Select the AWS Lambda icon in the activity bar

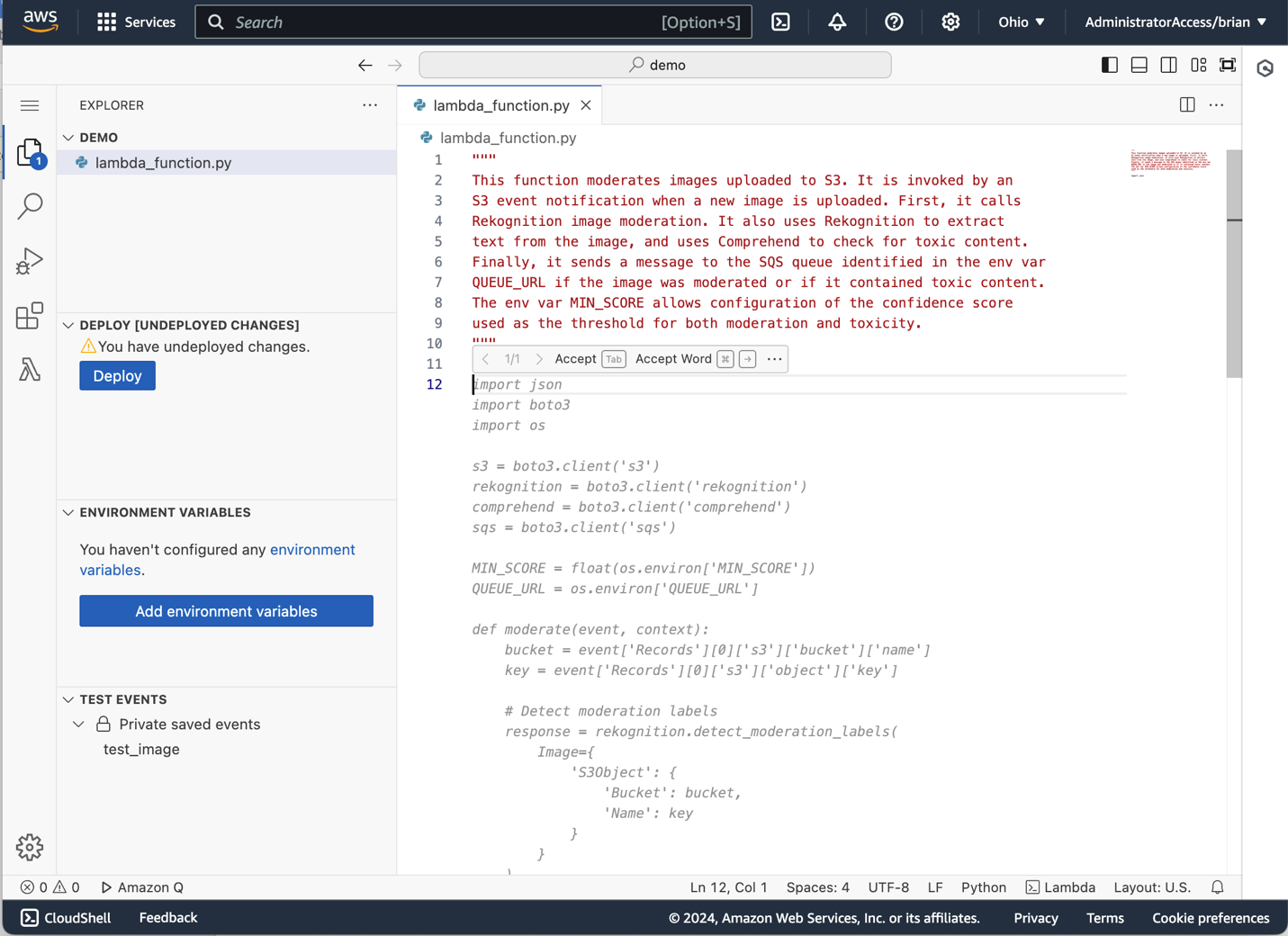30,370
